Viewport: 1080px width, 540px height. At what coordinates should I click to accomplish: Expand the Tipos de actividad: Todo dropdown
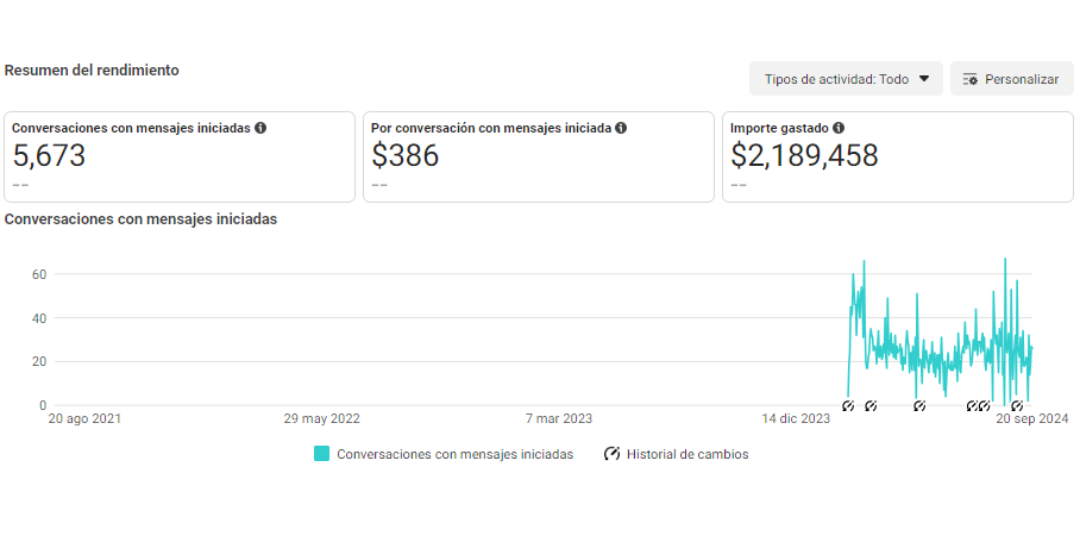click(846, 79)
